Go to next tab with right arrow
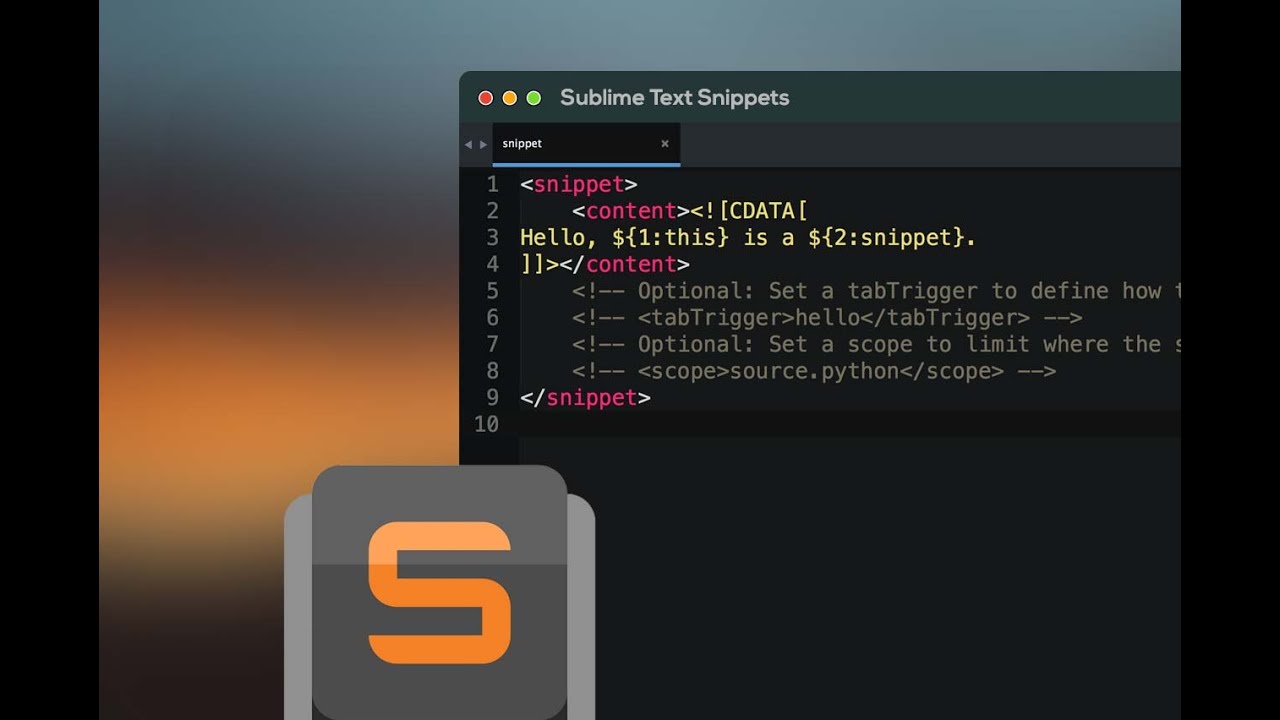Screen dimensions: 1280x720 (483, 144)
